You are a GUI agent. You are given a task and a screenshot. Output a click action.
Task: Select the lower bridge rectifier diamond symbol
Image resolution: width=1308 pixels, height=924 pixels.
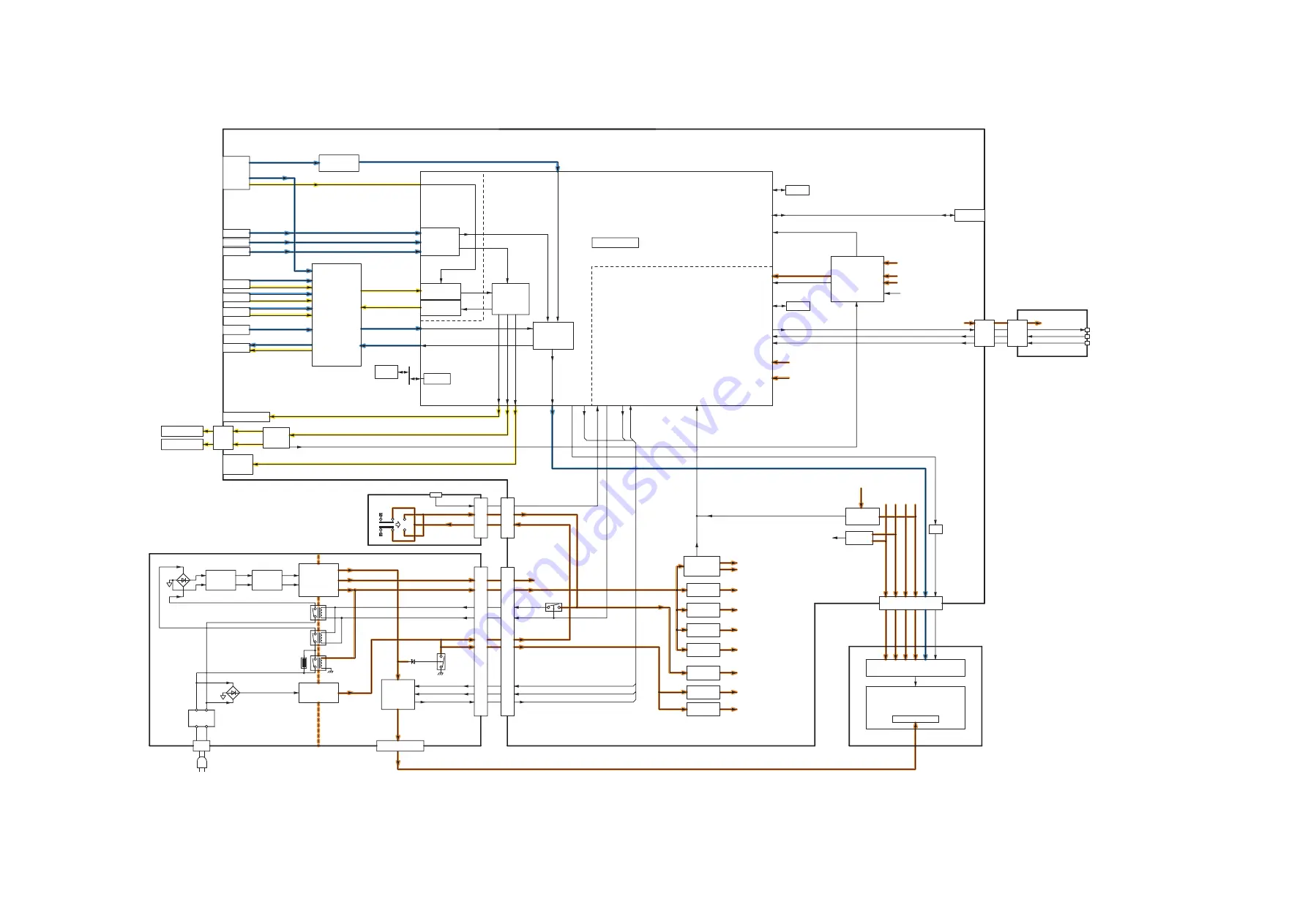pos(233,692)
